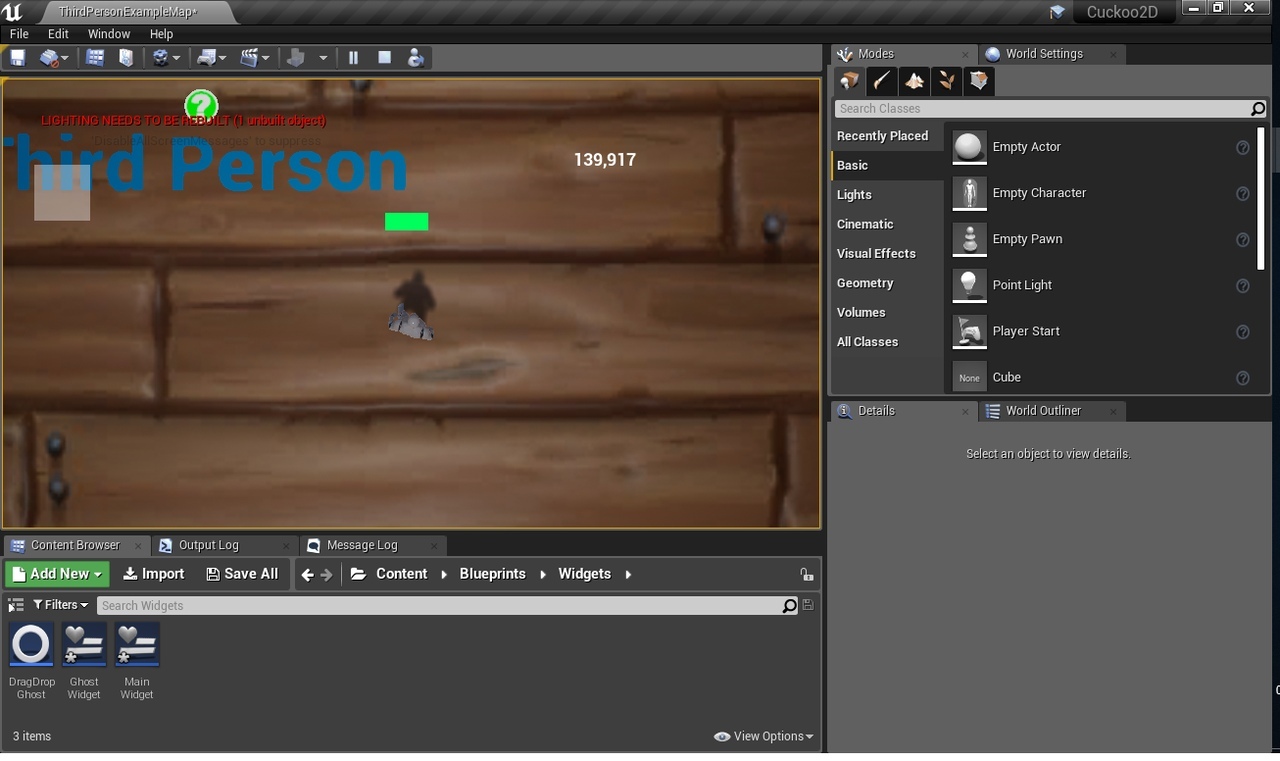This screenshot has width=1280, height=761.
Task: Expand the Blueprints dropdown arrow
Action: click(223, 58)
